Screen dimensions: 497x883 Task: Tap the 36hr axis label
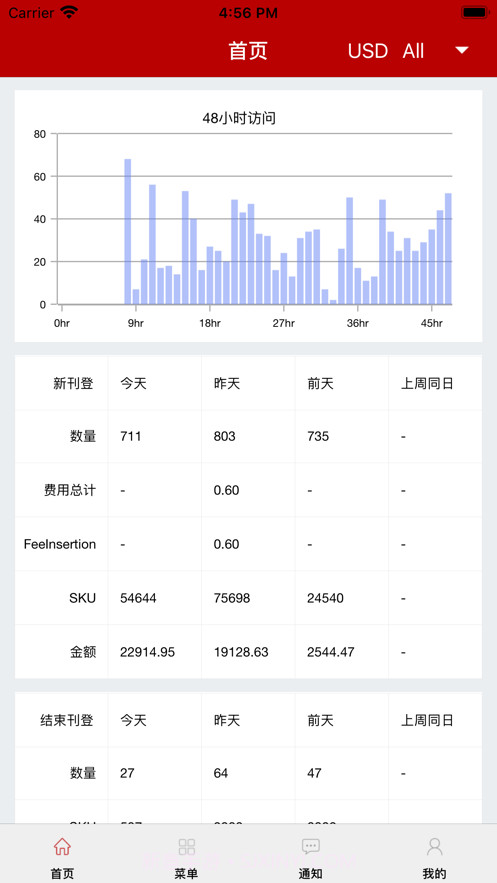click(357, 323)
